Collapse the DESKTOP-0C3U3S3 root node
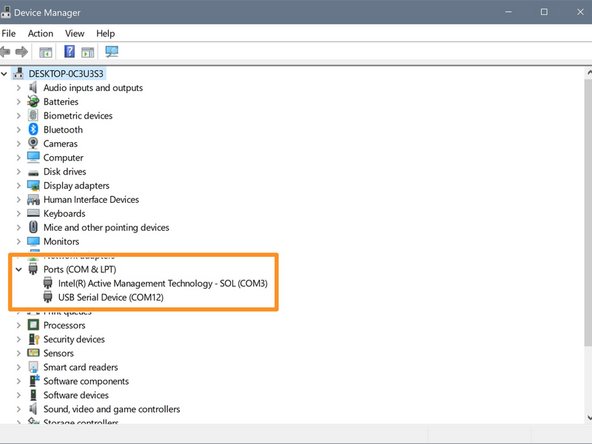592x444 pixels. click(4, 74)
